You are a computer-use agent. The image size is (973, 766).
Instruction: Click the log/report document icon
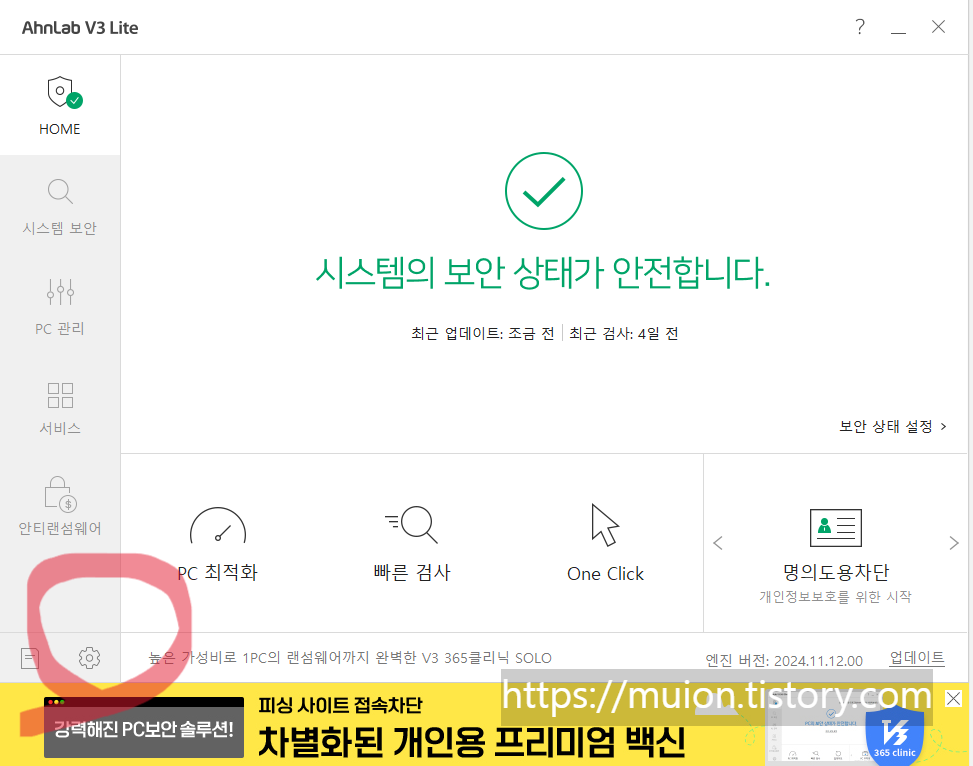tap(30, 658)
